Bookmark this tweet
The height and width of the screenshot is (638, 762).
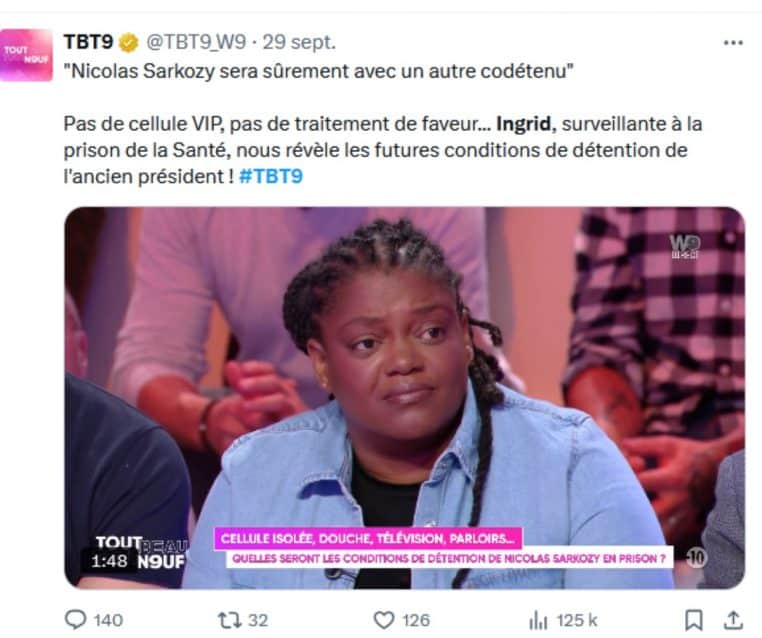click(693, 620)
